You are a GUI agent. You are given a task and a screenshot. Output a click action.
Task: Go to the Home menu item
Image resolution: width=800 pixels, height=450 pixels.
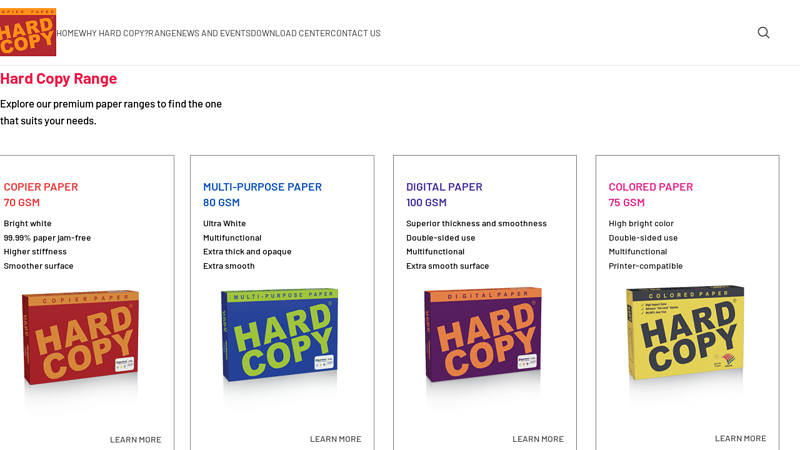pyautogui.click(x=68, y=33)
